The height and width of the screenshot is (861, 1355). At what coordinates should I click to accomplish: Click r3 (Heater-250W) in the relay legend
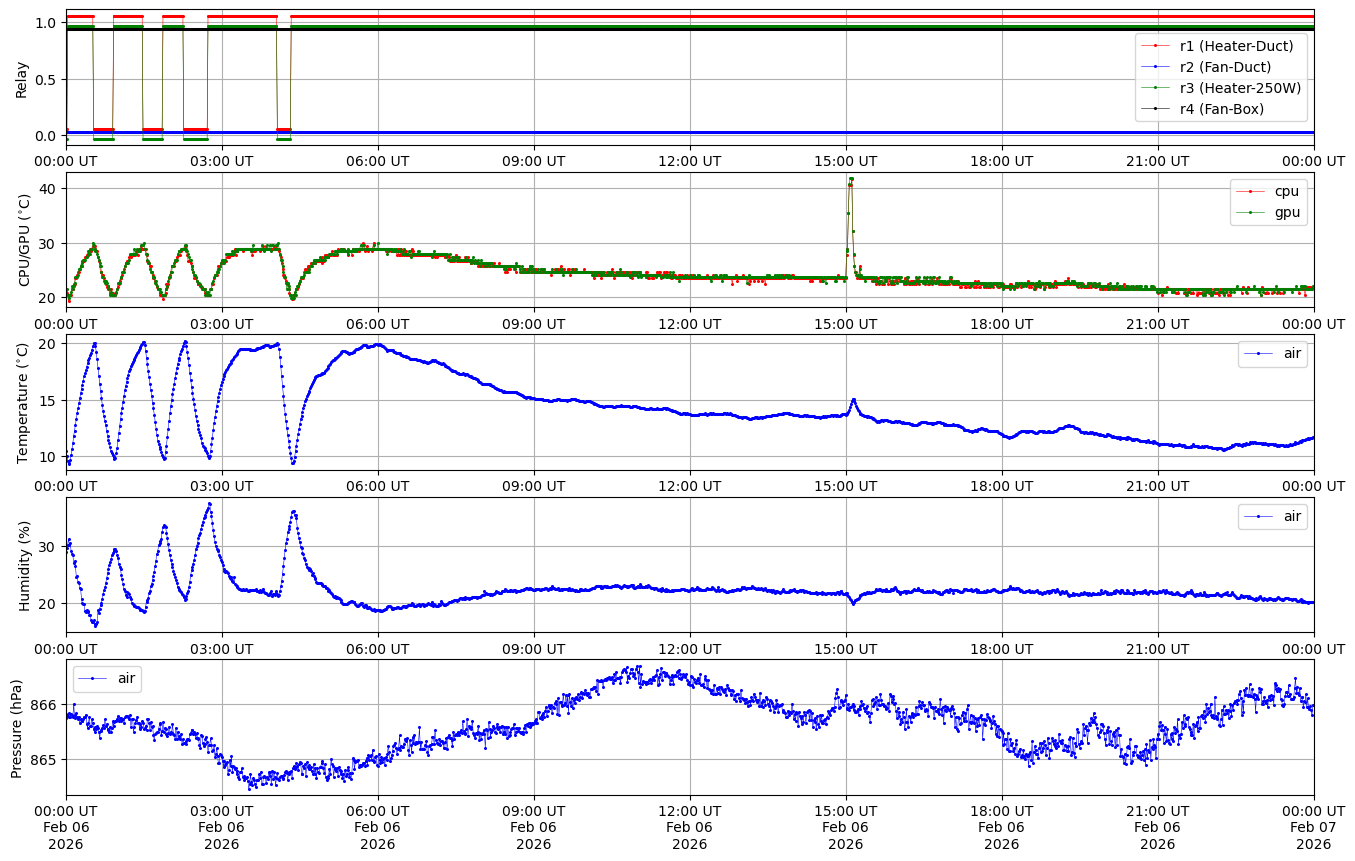[1240, 88]
